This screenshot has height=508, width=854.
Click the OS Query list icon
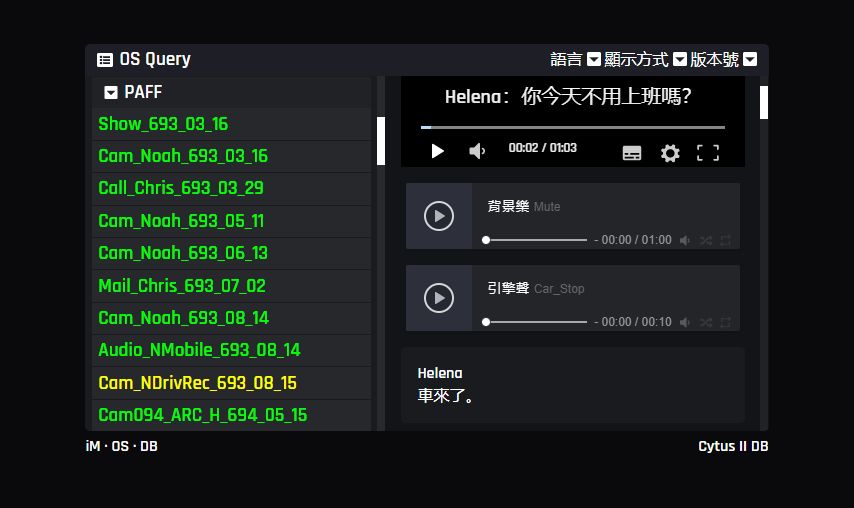pyautogui.click(x=105, y=60)
